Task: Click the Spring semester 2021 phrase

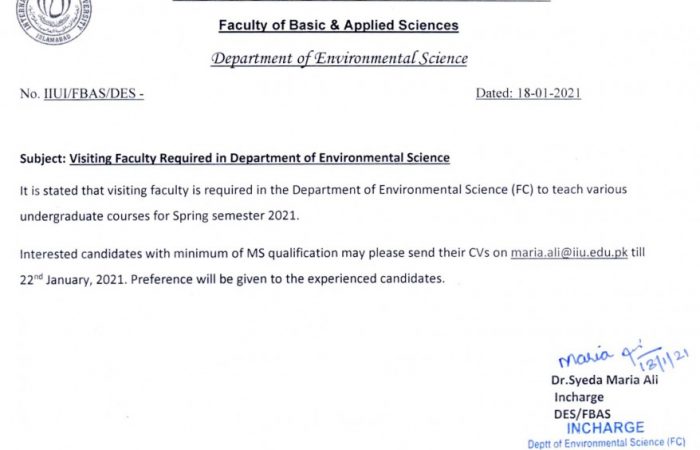Action: pos(235,216)
